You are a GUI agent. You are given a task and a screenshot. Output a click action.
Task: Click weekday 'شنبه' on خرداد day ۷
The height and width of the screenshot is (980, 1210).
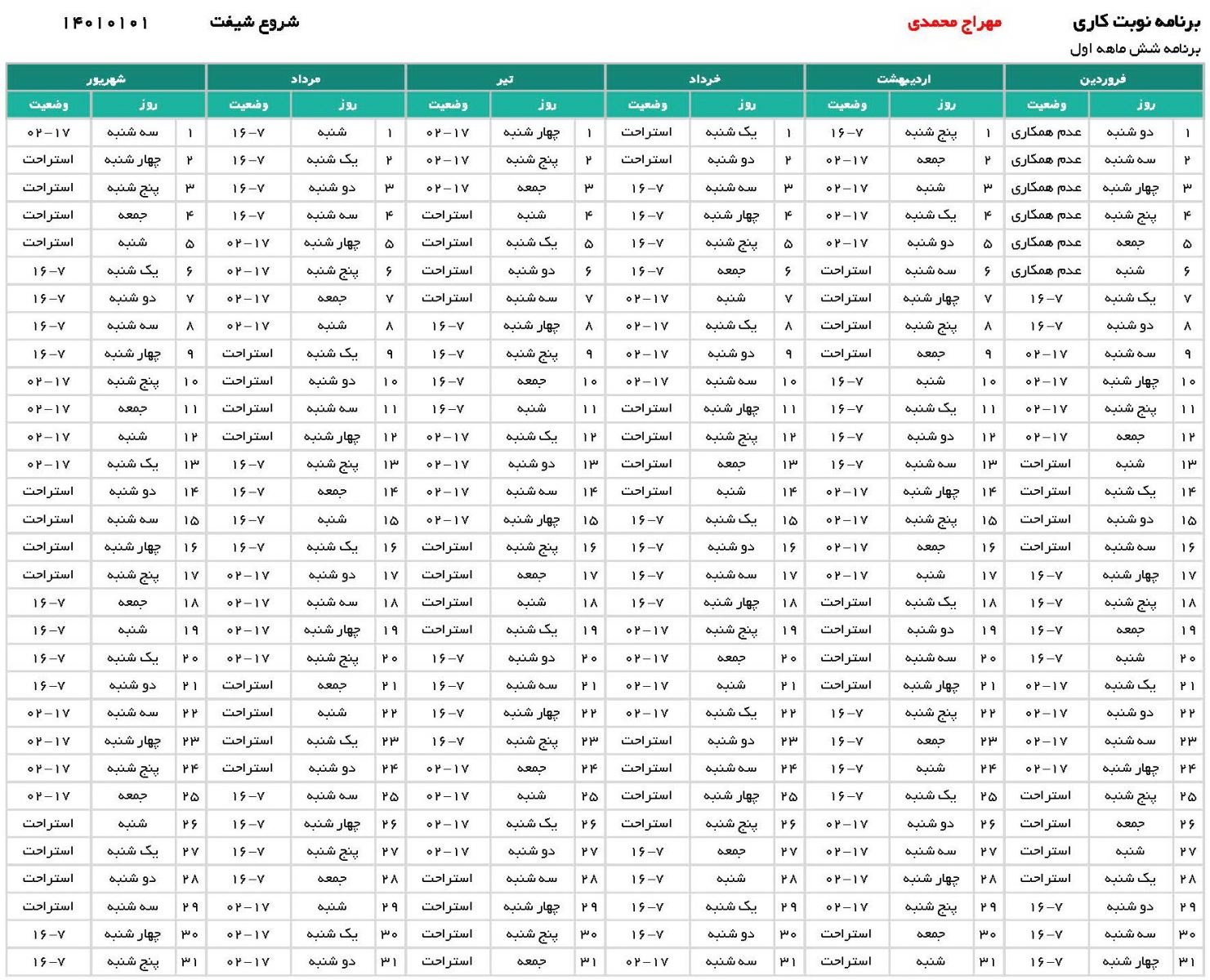[x=731, y=298]
